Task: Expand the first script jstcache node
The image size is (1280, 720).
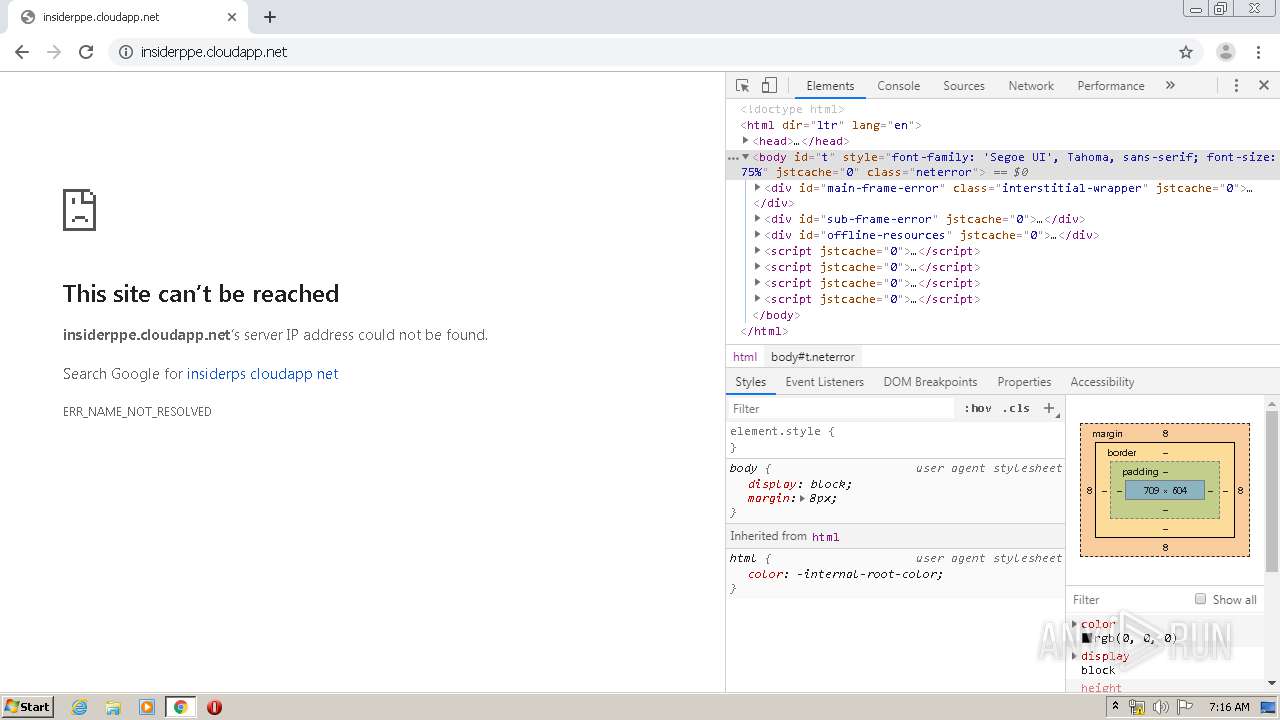Action: tap(758, 251)
